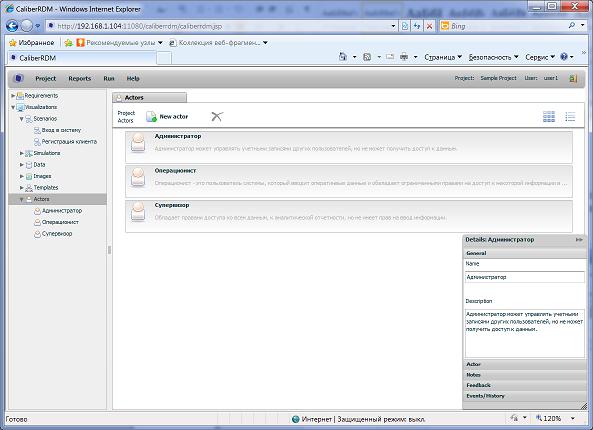Screen dimensions: 593x430
Task: Click the IE Home icon
Action: pos(343,57)
